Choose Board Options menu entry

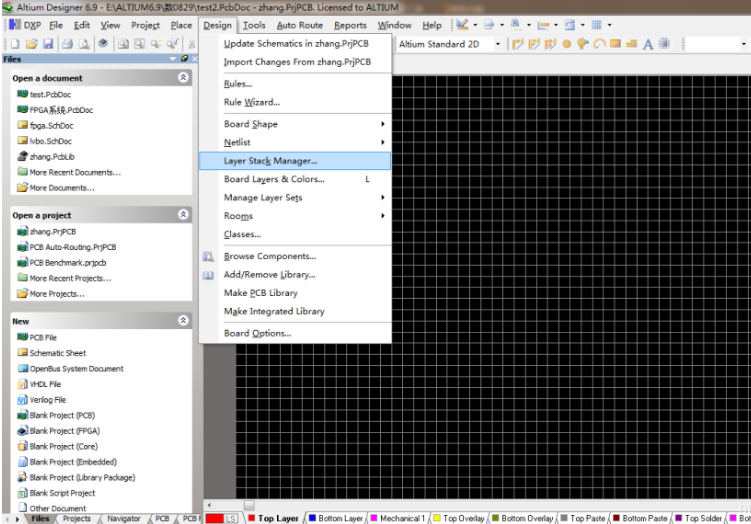(x=295, y=333)
